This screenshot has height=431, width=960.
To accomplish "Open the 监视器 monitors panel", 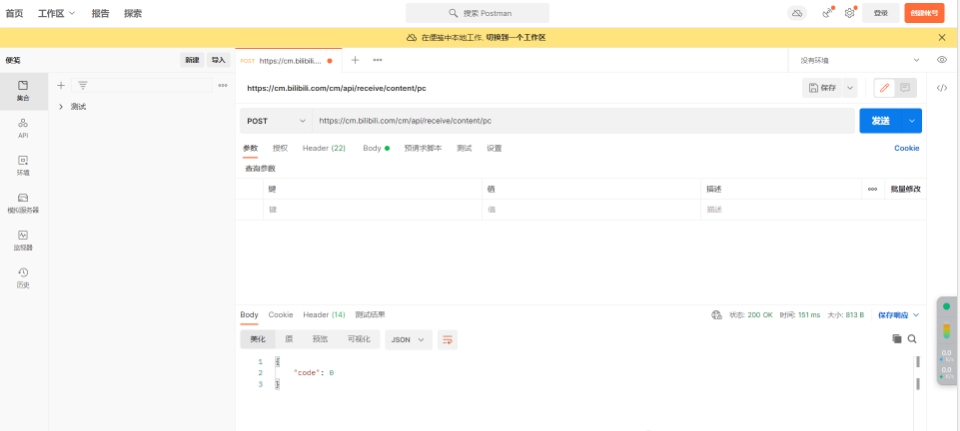I will (23, 241).
